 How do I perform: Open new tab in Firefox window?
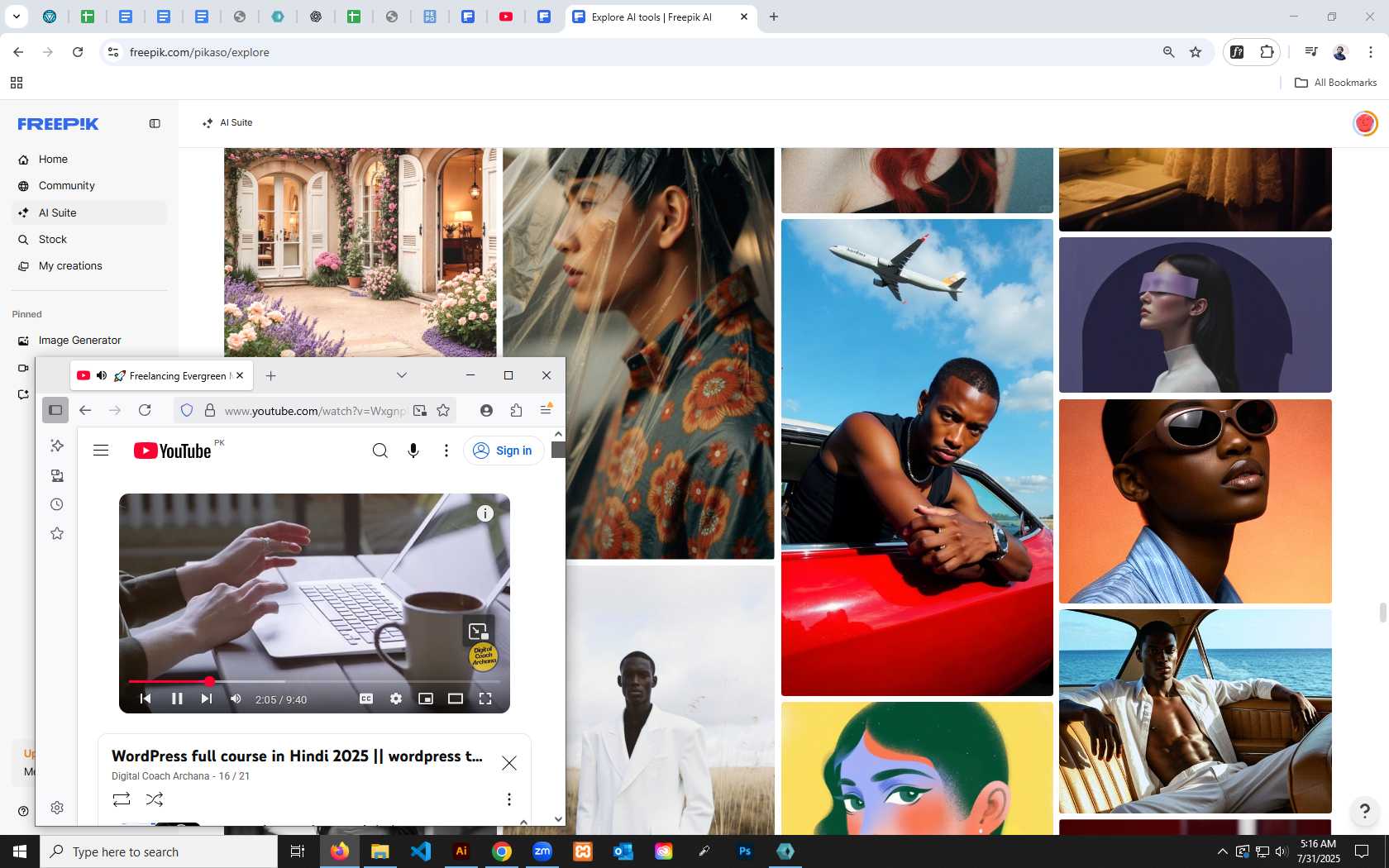(270, 375)
